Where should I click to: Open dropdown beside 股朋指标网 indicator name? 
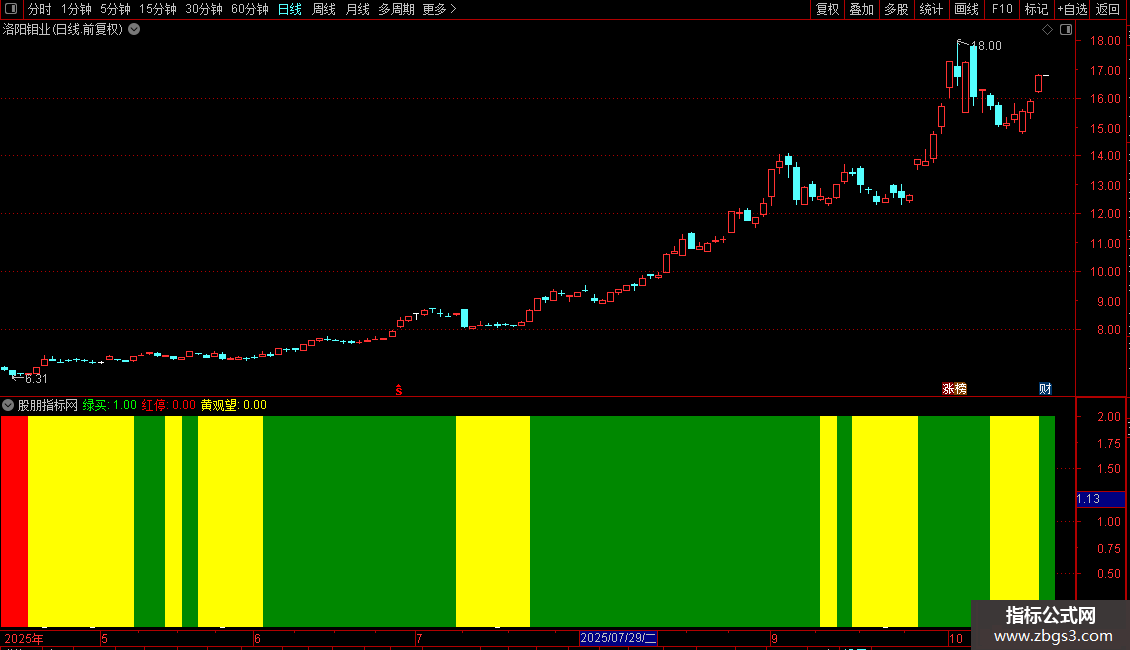point(8,405)
